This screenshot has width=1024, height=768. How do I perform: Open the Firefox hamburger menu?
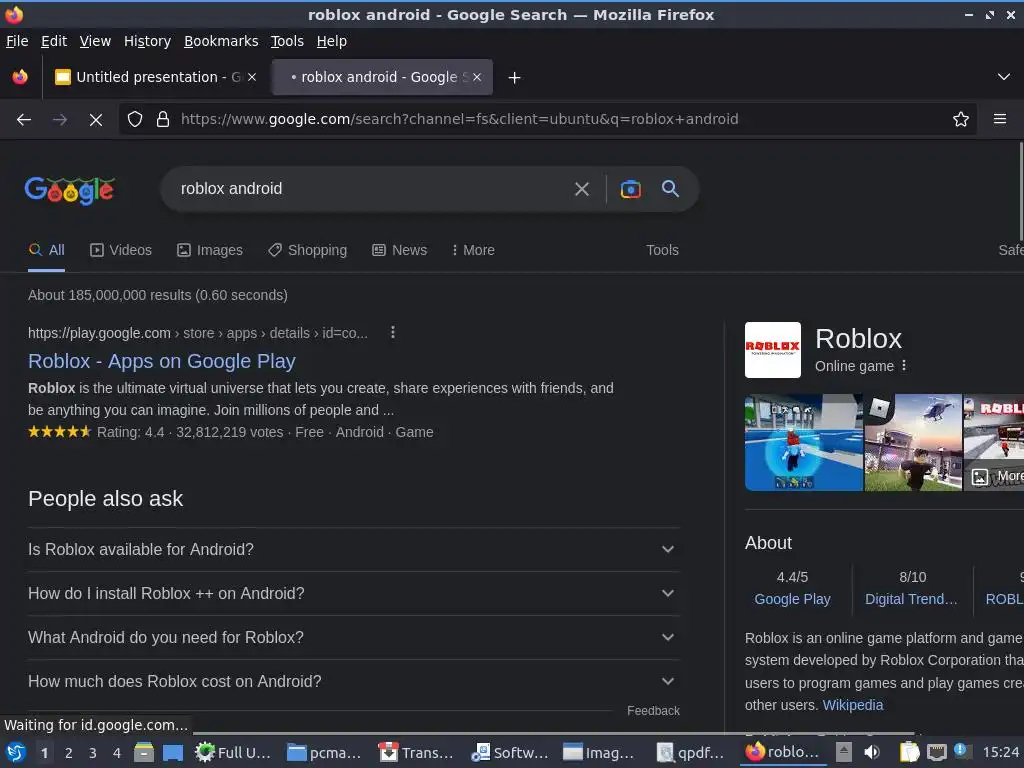point(999,119)
